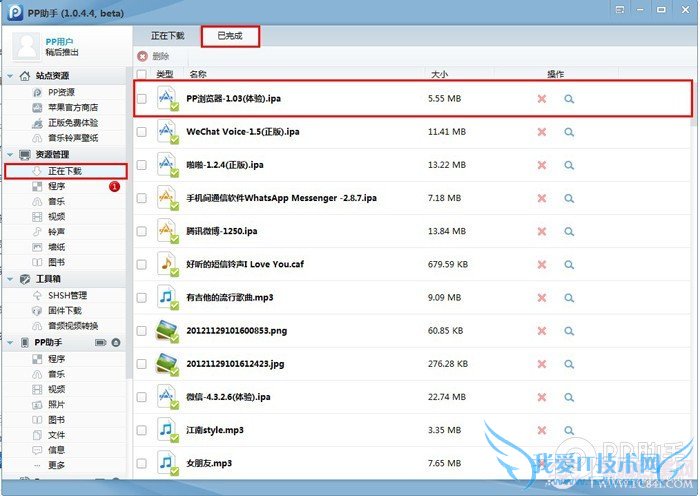Collapse the 工具箱 section arrow
Screen dimensions: 700x496
(x=10, y=279)
